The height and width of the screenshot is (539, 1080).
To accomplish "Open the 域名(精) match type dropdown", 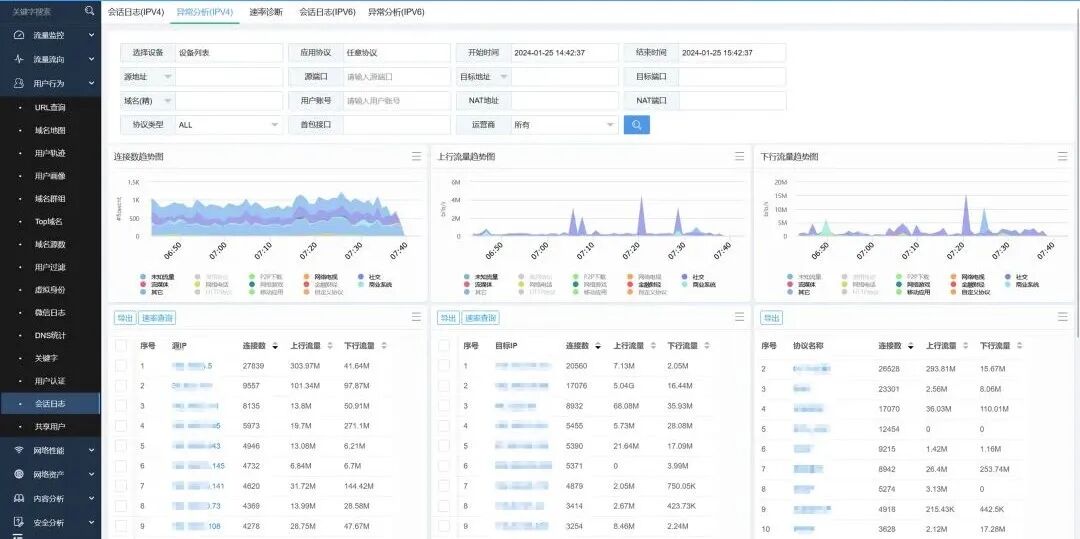I will pos(148,101).
